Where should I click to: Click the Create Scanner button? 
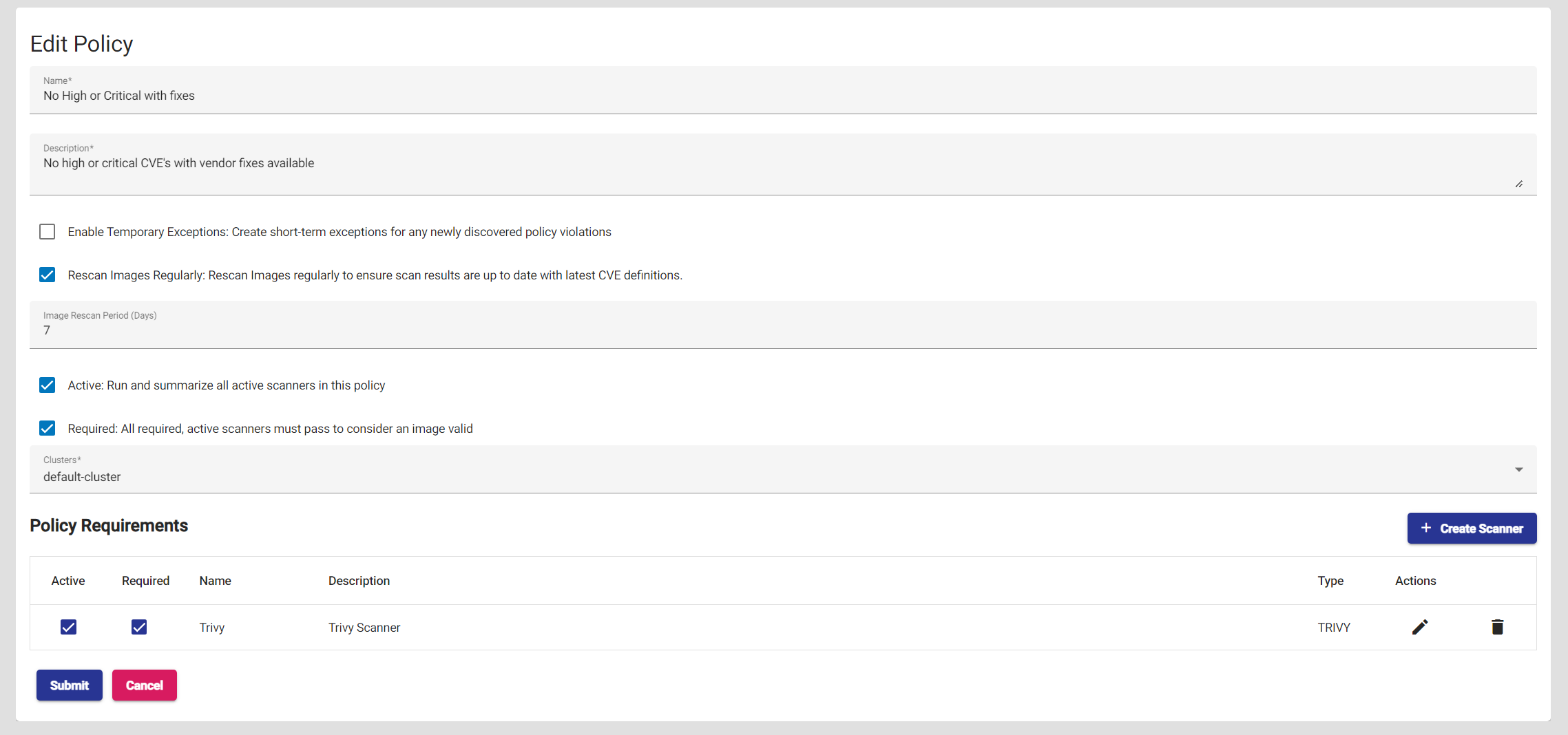(1472, 529)
